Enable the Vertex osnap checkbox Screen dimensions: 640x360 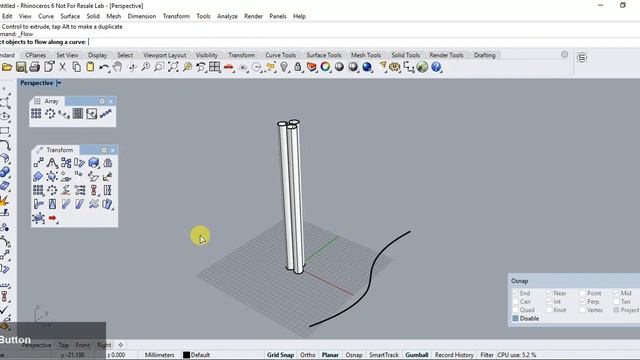pyautogui.click(x=582, y=310)
